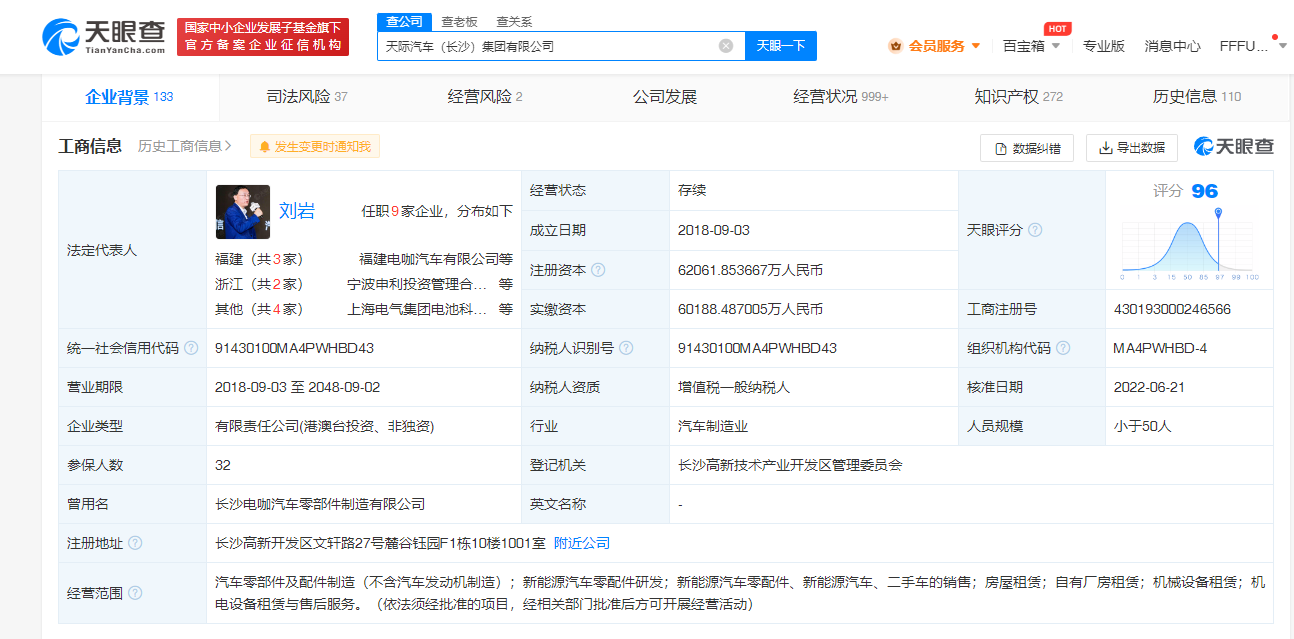Click 实缴资本 value 60188.487005万人民币
Viewport: 1294px width, 639px height.
[x=750, y=309]
